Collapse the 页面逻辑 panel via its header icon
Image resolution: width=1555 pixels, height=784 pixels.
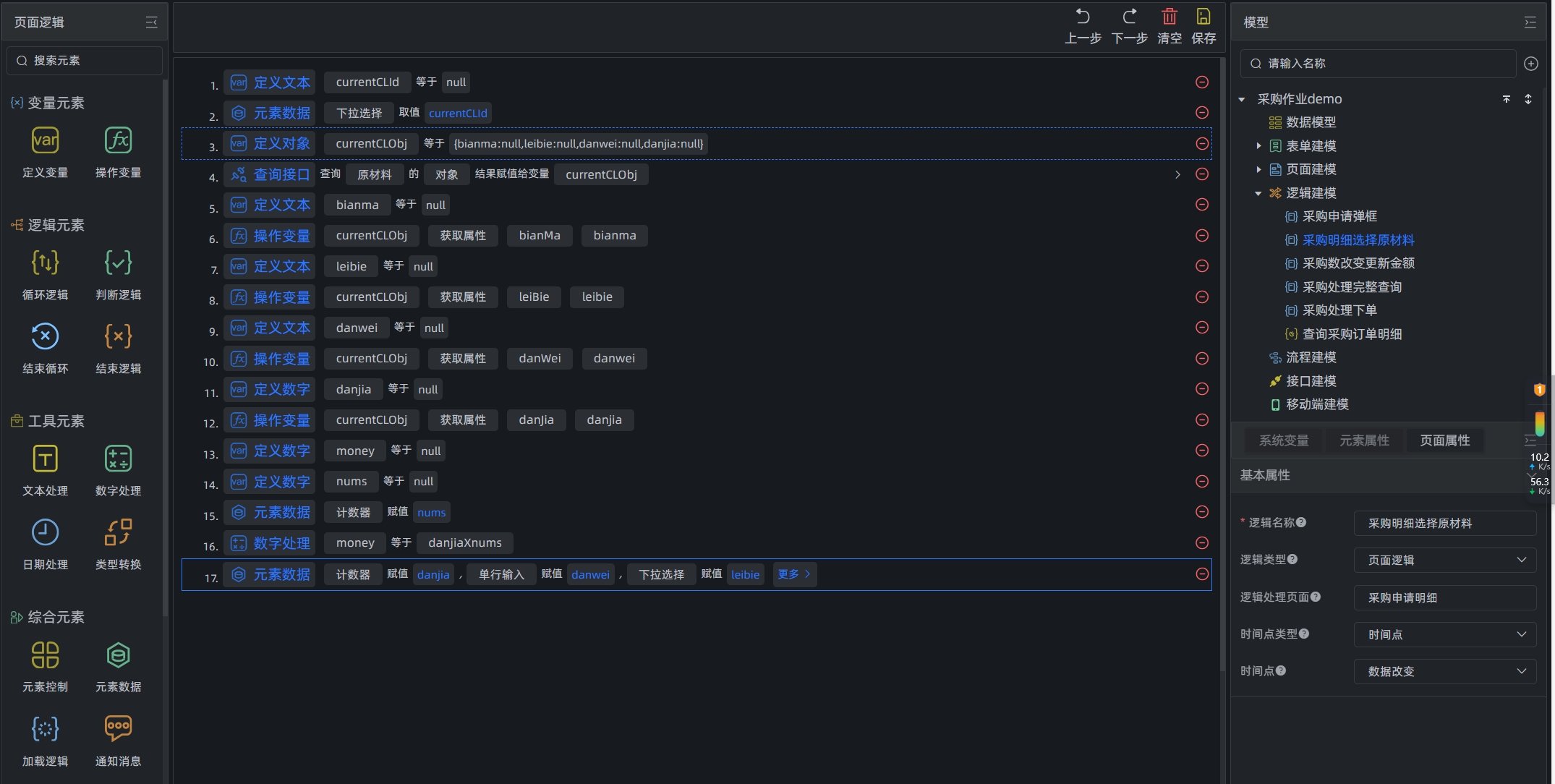coord(151,22)
